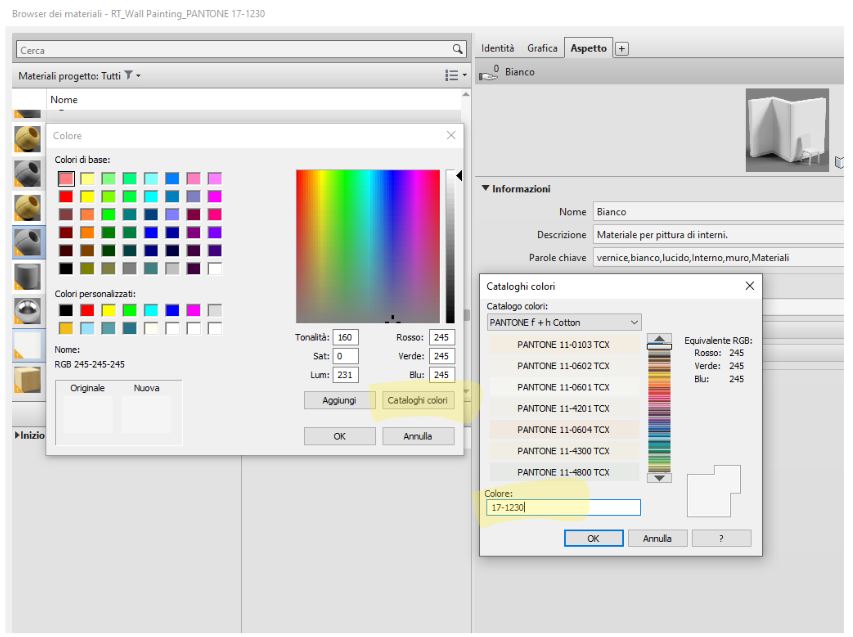The width and height of the screenshot is (853, 637).
Task: Switch to the Grafica tab
Action: [542, 48]
